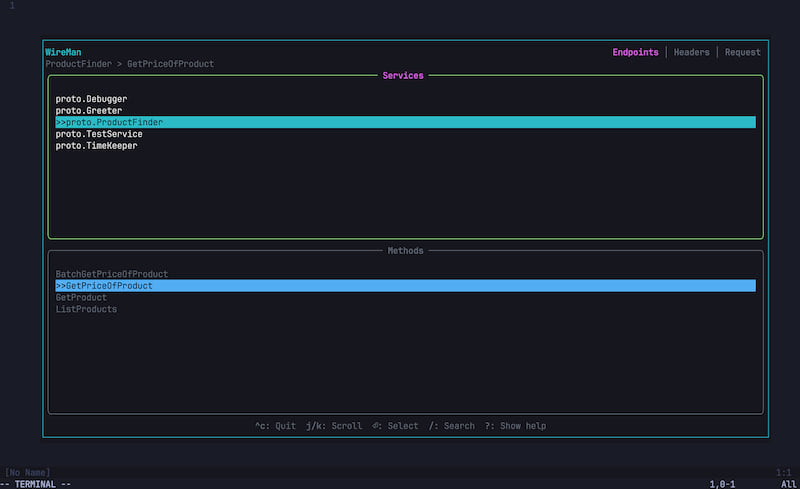Open the Request tab
Viewport: 800px width, 489px height.
click(x=742, y=52)
